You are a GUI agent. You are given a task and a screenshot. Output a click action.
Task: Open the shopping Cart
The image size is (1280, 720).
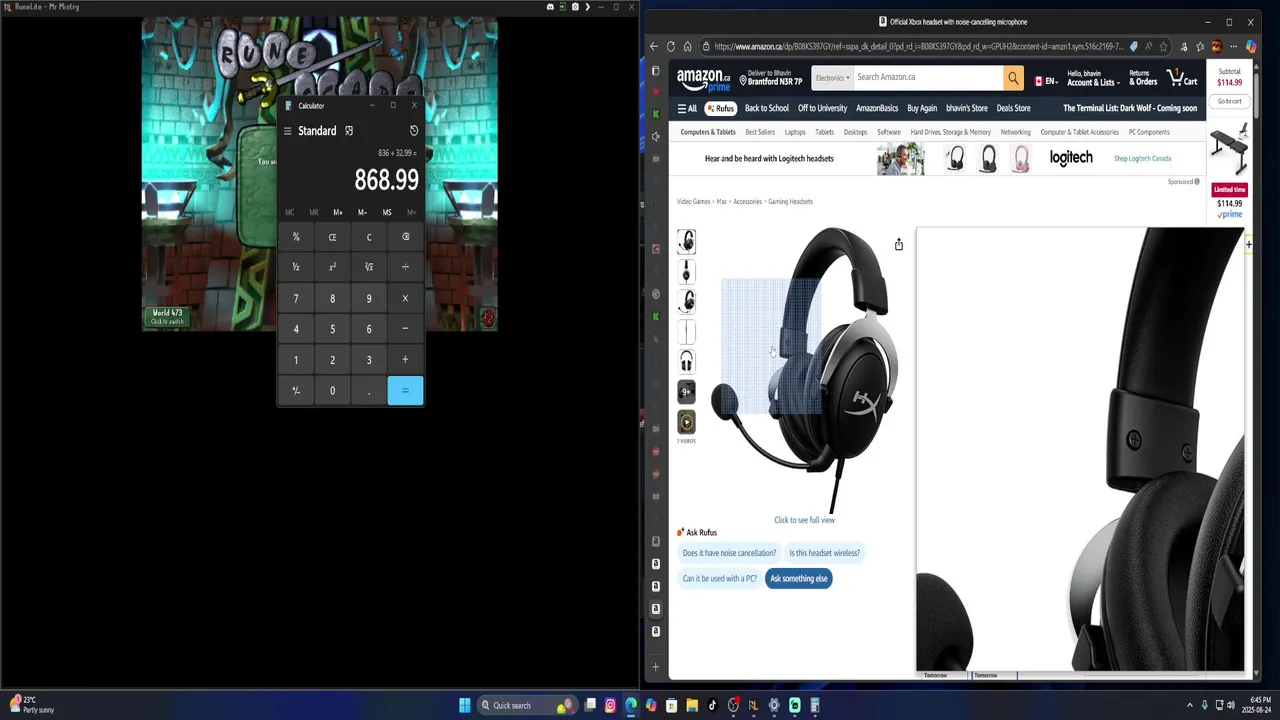tap(1183, 78)
